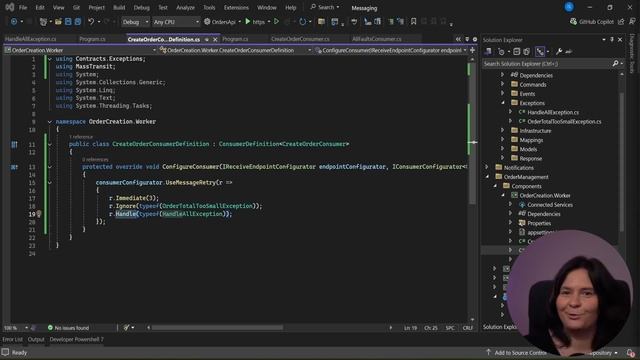This screenshot has height=360, width=640.
Task: Click Show All Files icon in Solution Explorer
Action: [x=527, y=52]
